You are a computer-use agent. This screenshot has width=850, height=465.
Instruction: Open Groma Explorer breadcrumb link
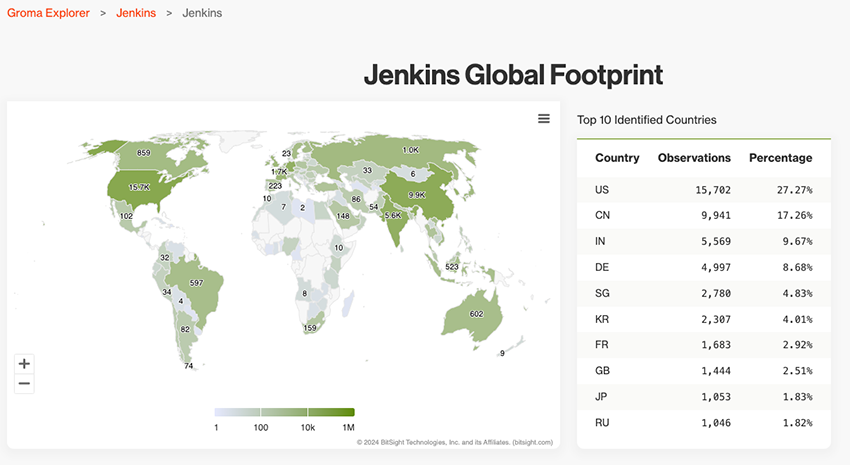click(x=48, y=13)
